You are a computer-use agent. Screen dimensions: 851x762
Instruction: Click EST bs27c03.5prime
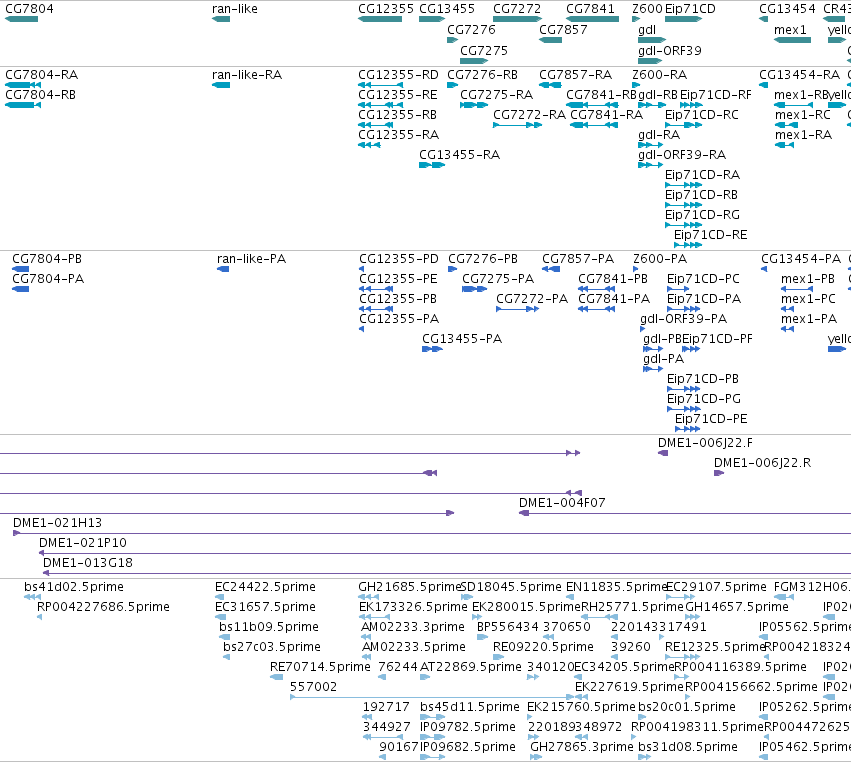(272, 647)
